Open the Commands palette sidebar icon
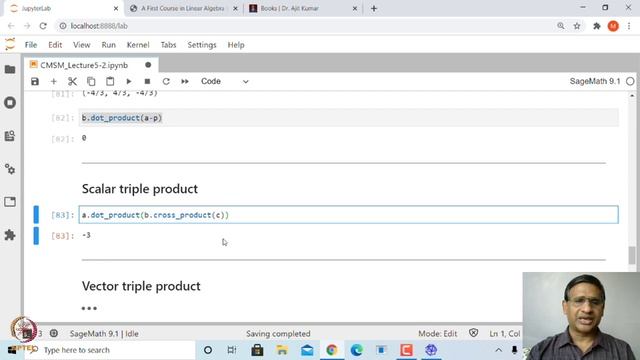 10,136
